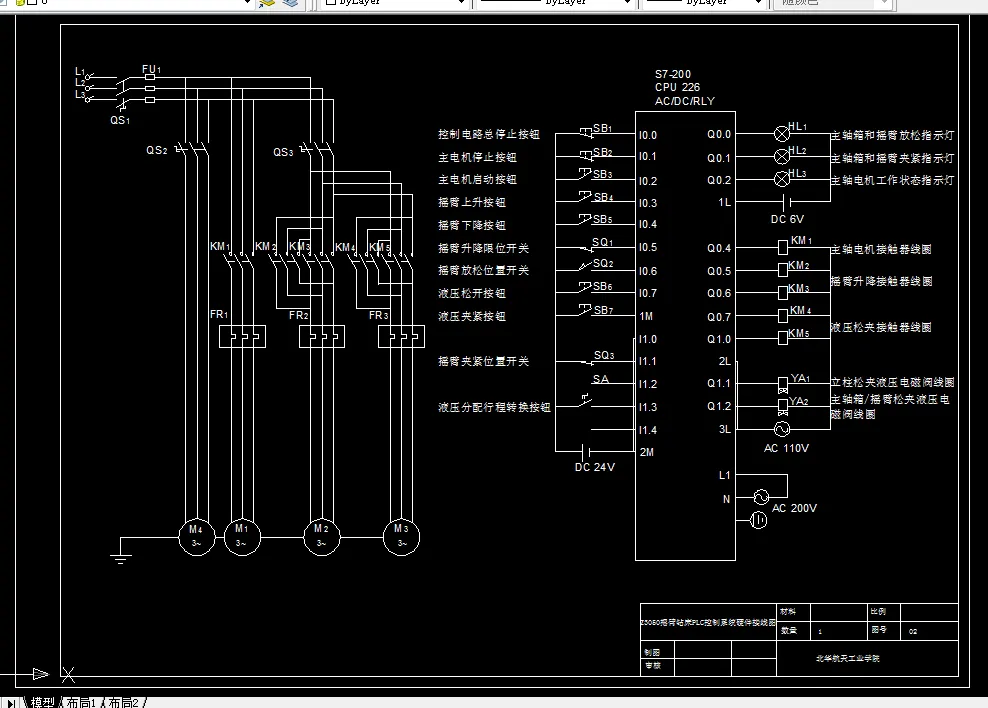The image size is (988, 708).
Task: Select the AC 110V source symbol
Action: coord(781,429)
